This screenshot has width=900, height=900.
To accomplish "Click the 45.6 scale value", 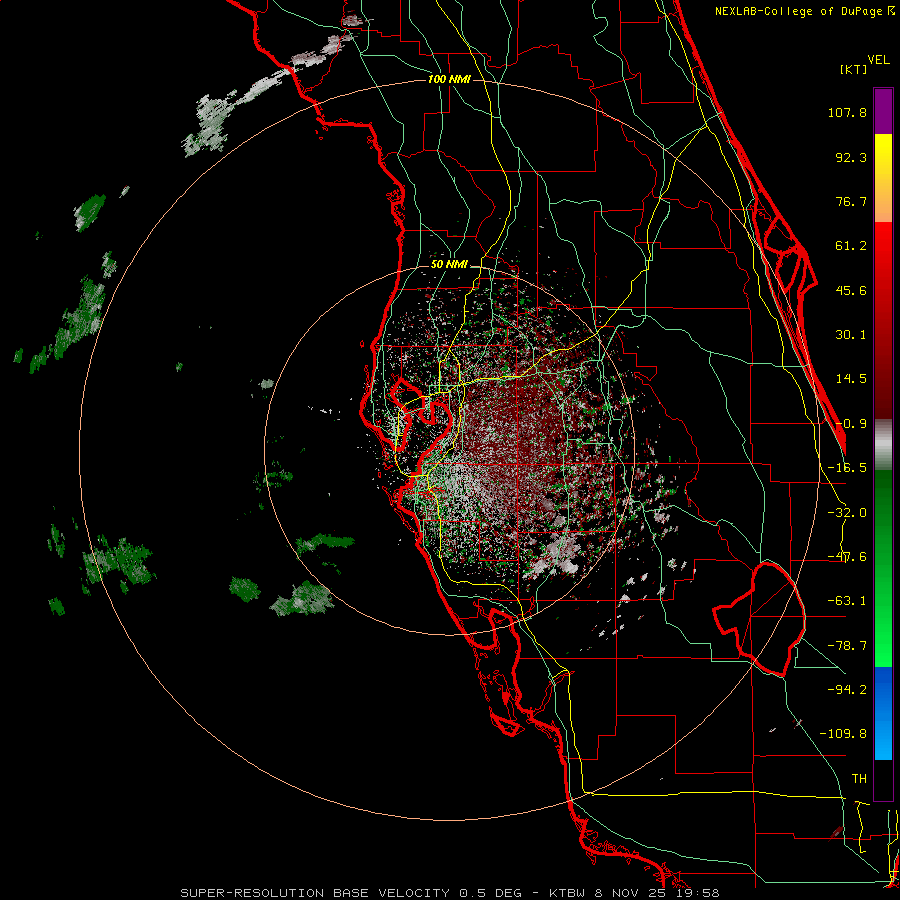I will (851, 290).
